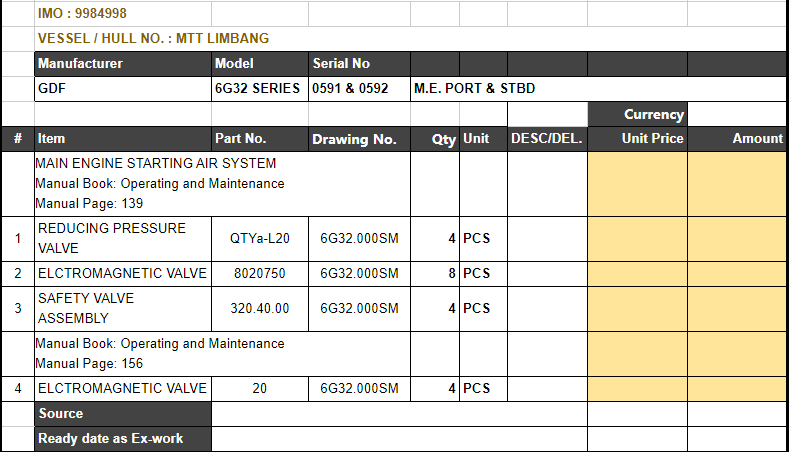Click the empty cell beside Source

pos(398,413)
